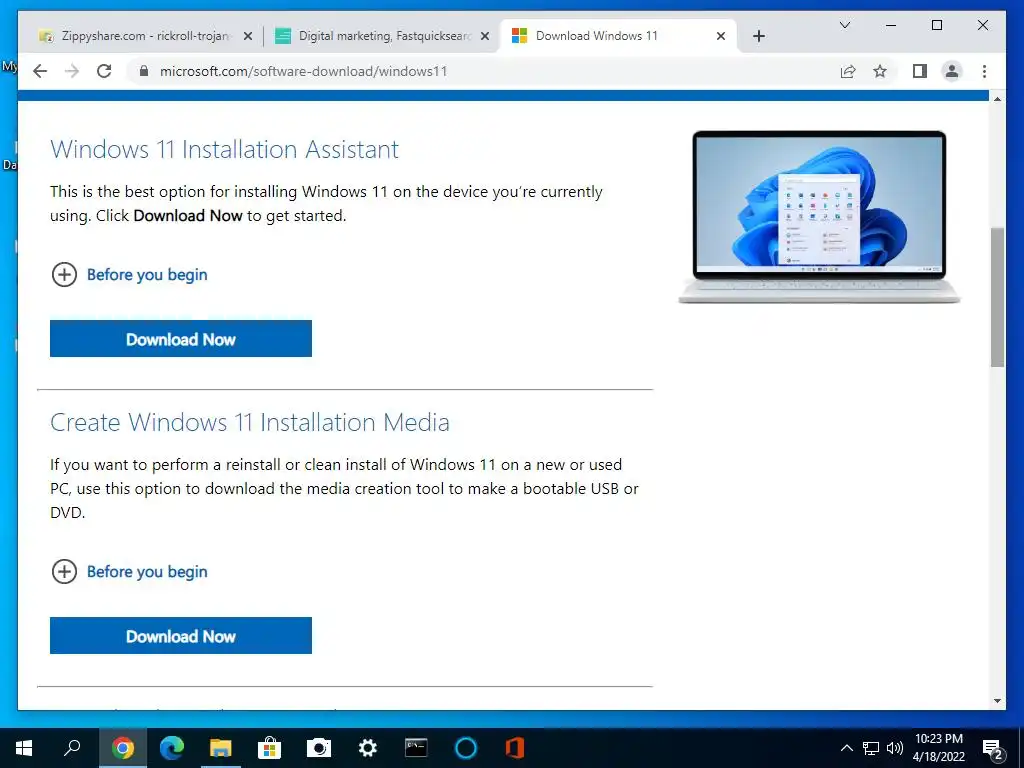Screen dimensions: 1024x768
Task: Minimize the Chrome window
Action: (891, 25)
